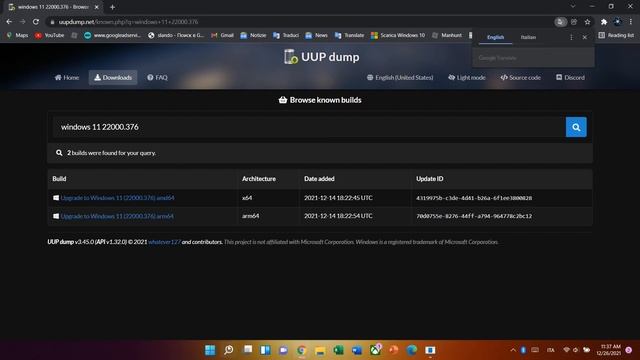This screenshot has width=640, height=360.
Task: Open Excel from the taskbar
Action: click(338, 350)
